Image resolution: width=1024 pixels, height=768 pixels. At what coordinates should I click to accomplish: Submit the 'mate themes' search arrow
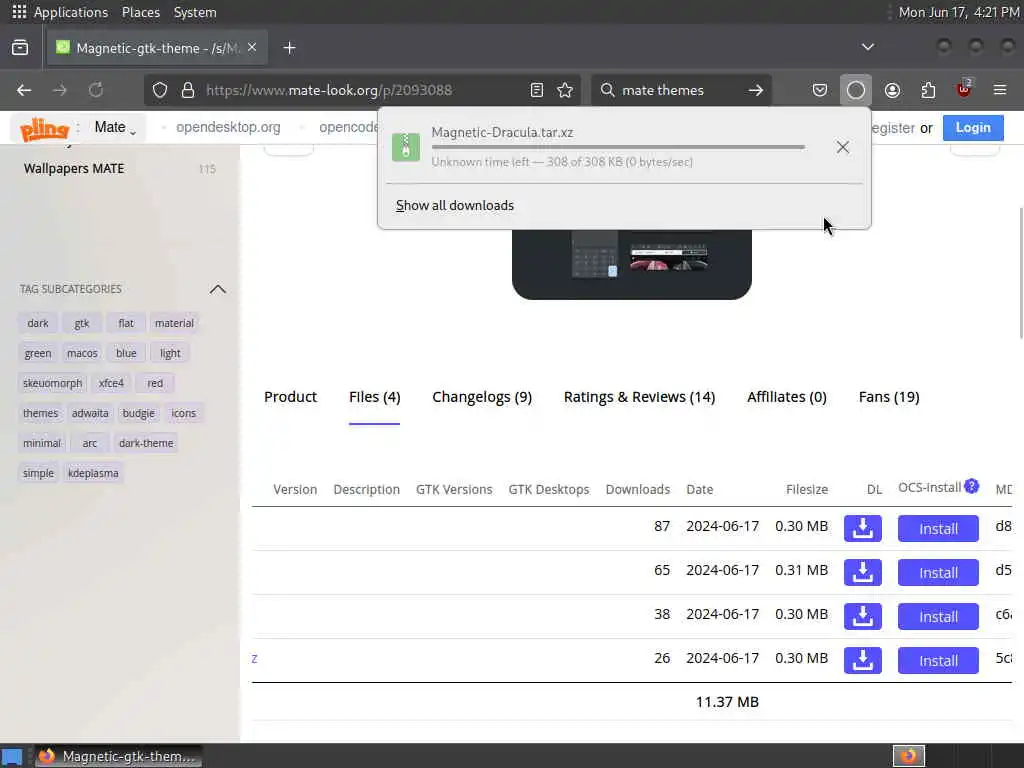click(756, 90)
